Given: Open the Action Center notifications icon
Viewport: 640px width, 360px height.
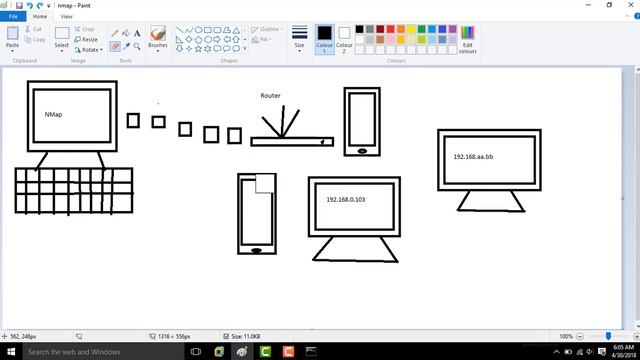Looking at the screenshot, I should [x=602, y=351].
